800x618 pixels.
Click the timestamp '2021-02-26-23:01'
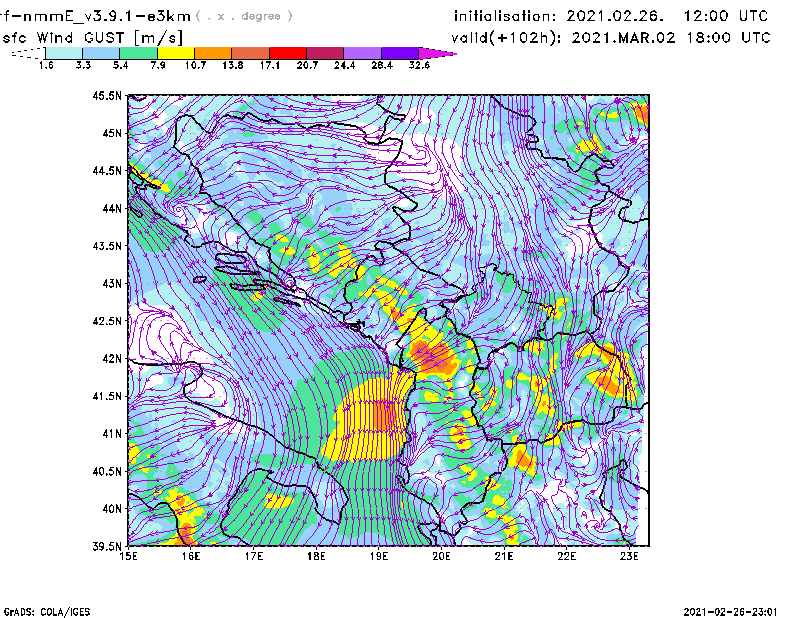point(731,612)
